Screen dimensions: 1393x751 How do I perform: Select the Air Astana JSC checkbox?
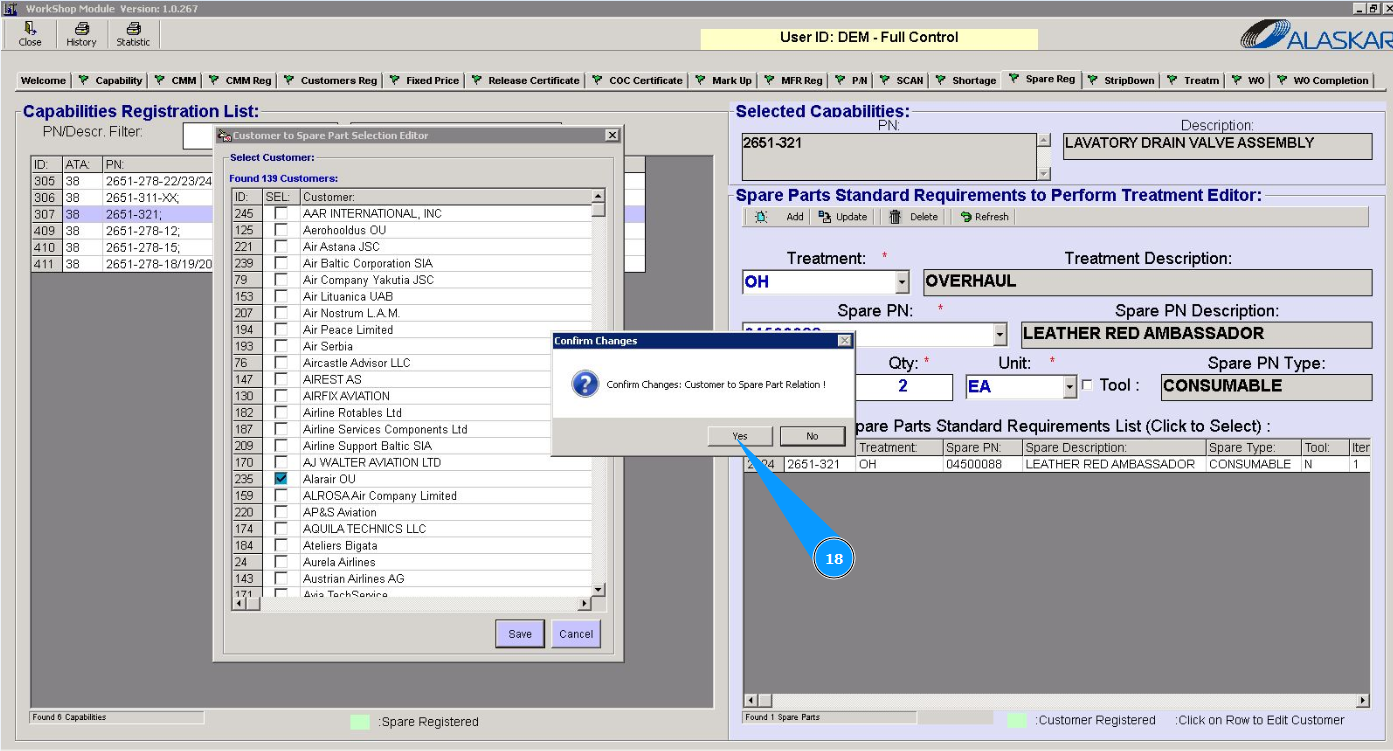tap(281, 246)
